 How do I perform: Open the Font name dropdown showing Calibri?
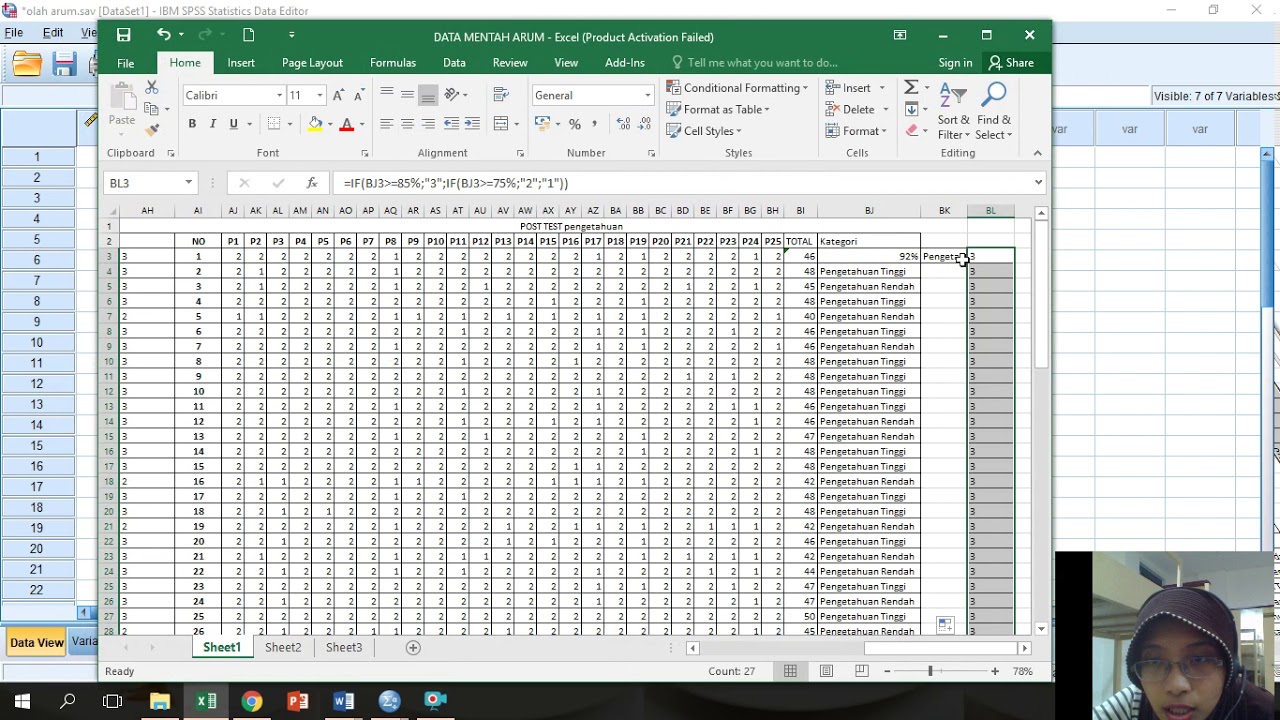coord(279,95)
